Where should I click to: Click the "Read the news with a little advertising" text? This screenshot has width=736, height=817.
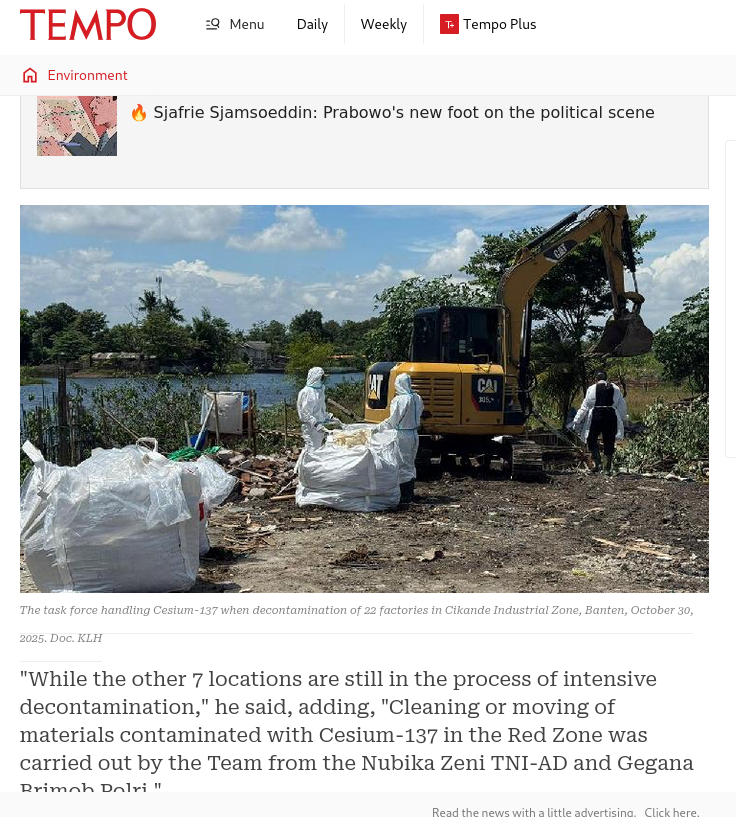tap(533, 812)
